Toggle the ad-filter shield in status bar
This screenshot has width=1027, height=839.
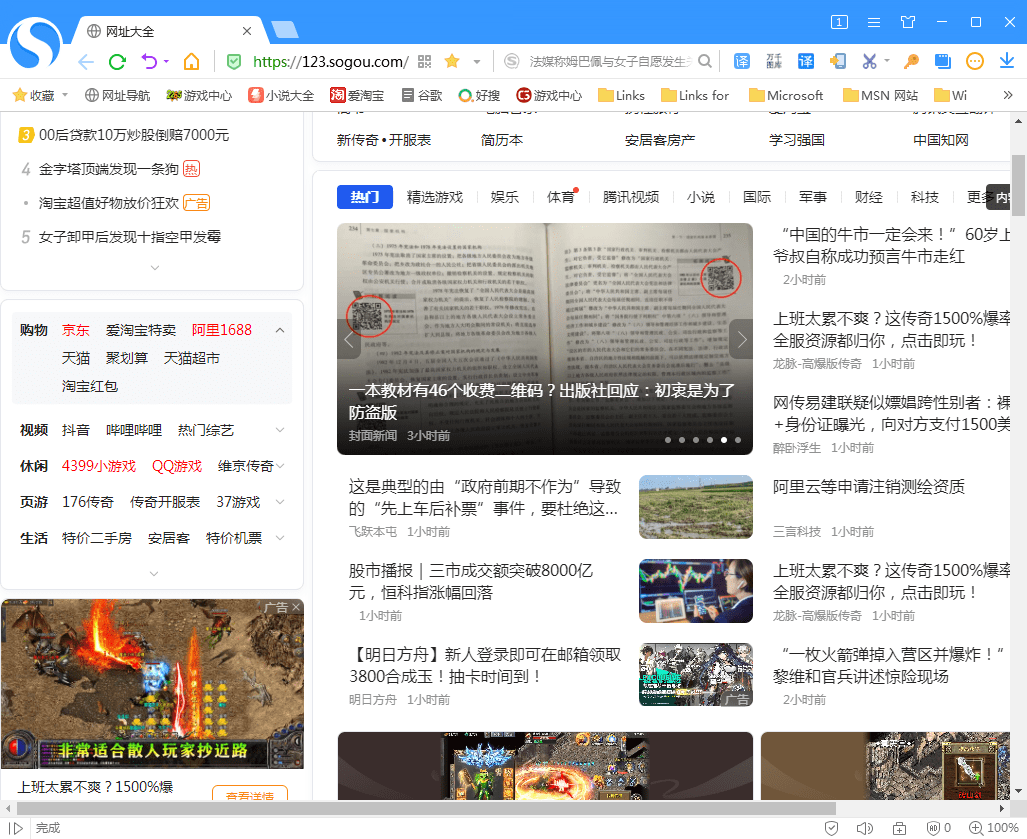(x=933, y=828)
